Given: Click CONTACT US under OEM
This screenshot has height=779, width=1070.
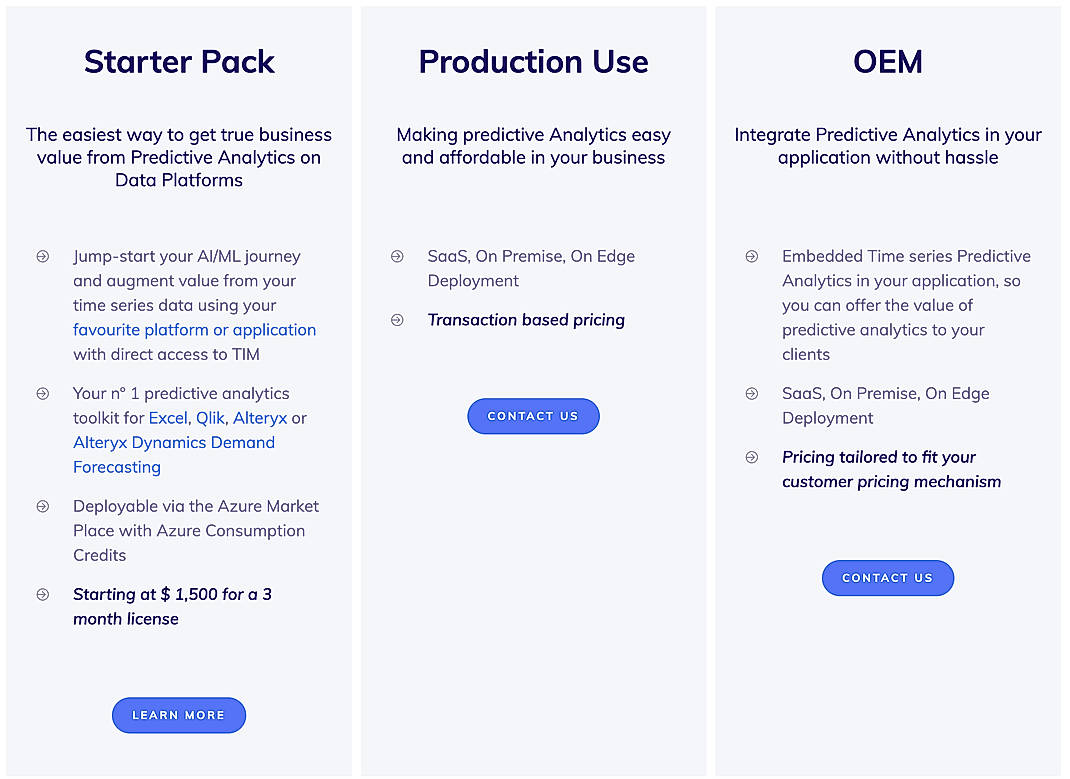Looking at the screenshot, I should (887, 578).
